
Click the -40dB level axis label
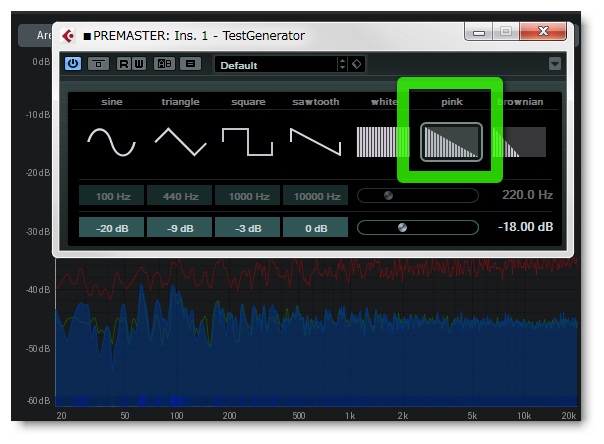click(x=38, y=290)
